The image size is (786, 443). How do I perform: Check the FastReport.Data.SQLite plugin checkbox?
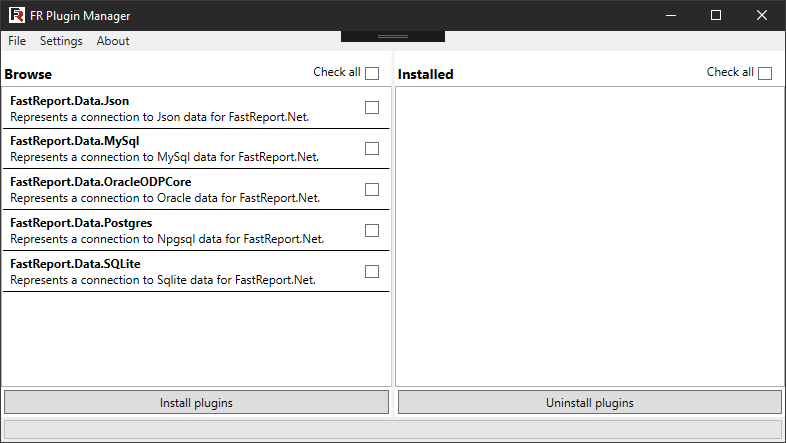tap(372, 272)
